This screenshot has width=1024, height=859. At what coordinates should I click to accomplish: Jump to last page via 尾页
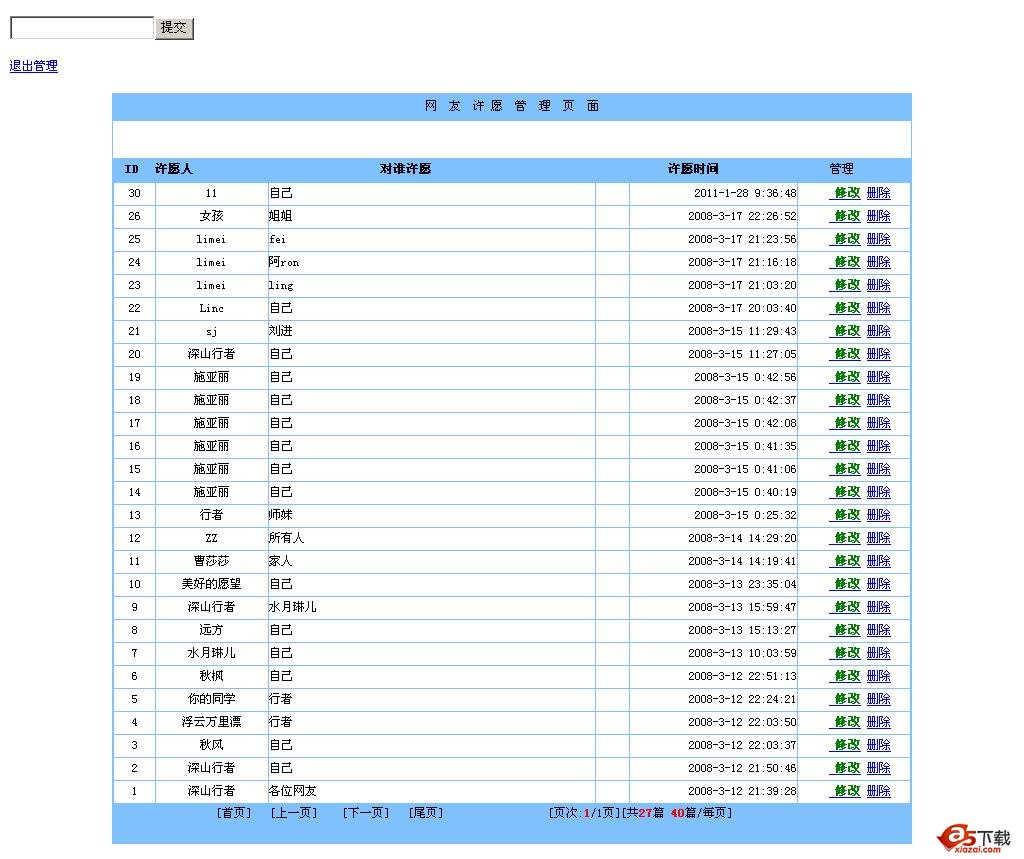(x=426, y=813)
